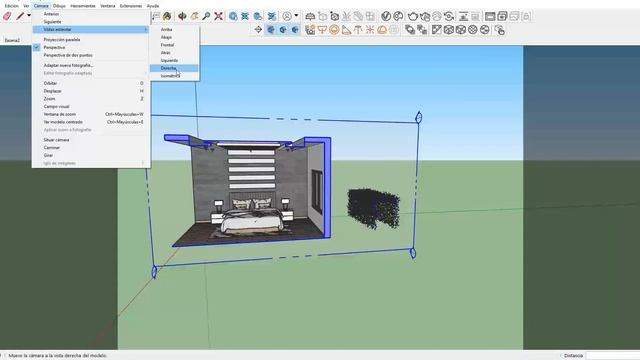
Task: Open the Edición menu
Action: coord(11,6)
